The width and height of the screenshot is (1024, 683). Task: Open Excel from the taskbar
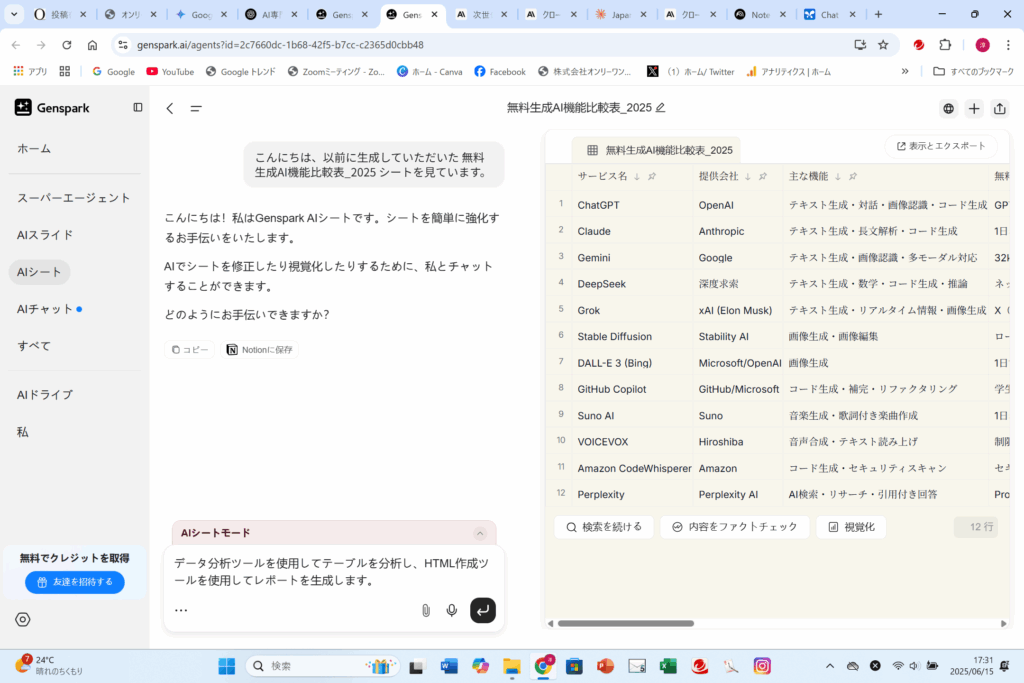click(667, 666)
